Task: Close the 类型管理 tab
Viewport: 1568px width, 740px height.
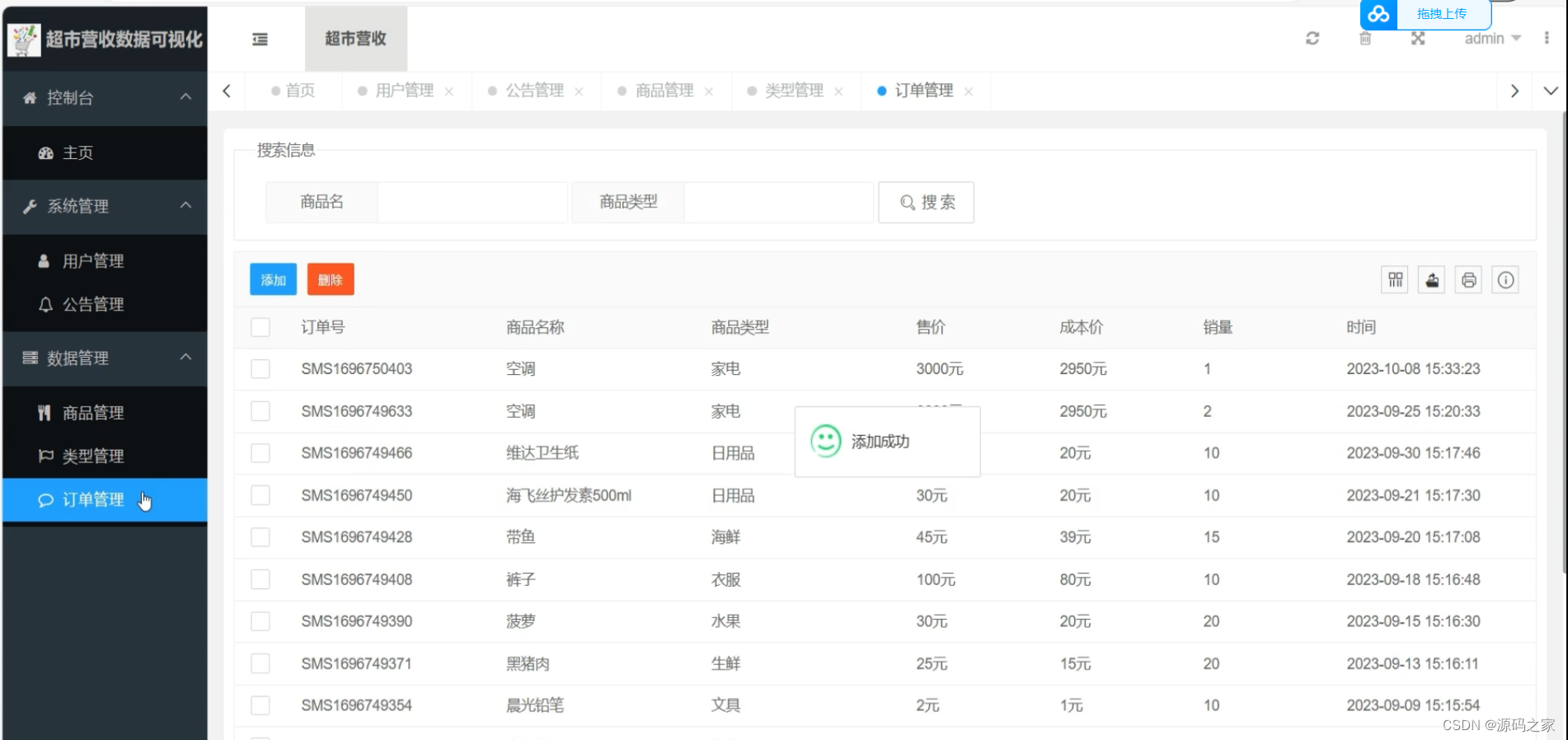Action: pyautogui.click(x=838, y=91)
